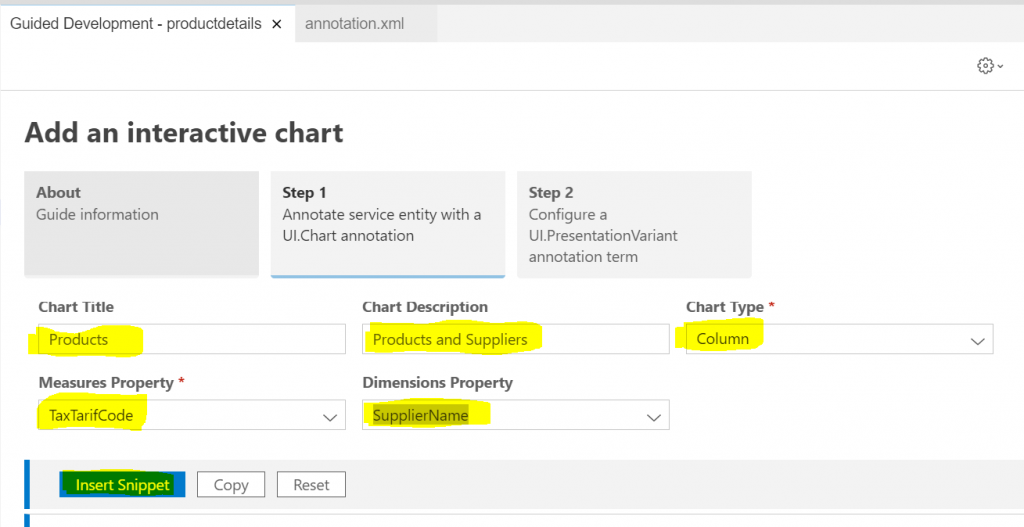Click the Copy button
Viewport: 1024px width, 527px height.
pos(231,485)
